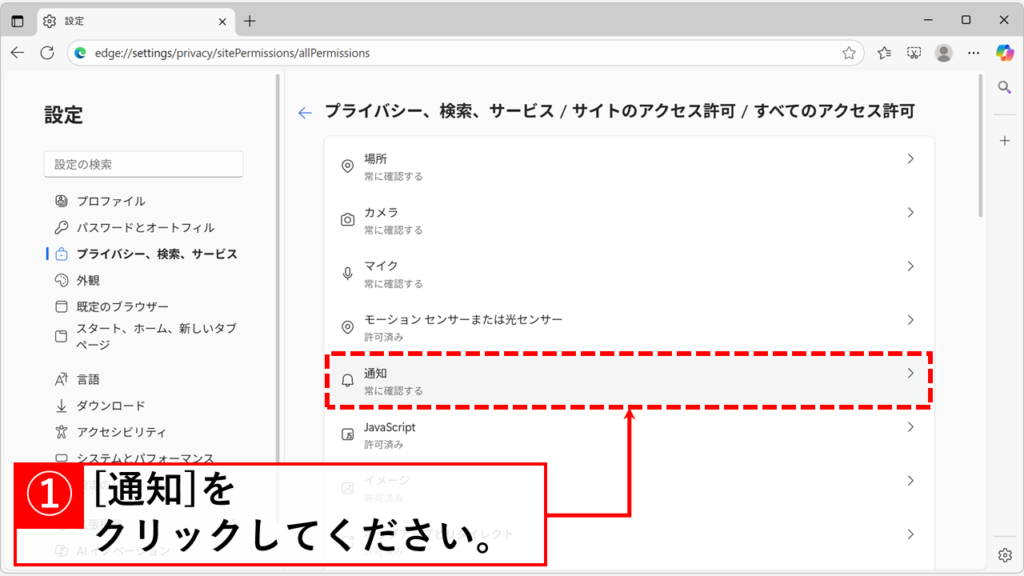Open the user profile avatar
Screen dimensions: 1024x576
pyautogui.click(x=944, y=53)
